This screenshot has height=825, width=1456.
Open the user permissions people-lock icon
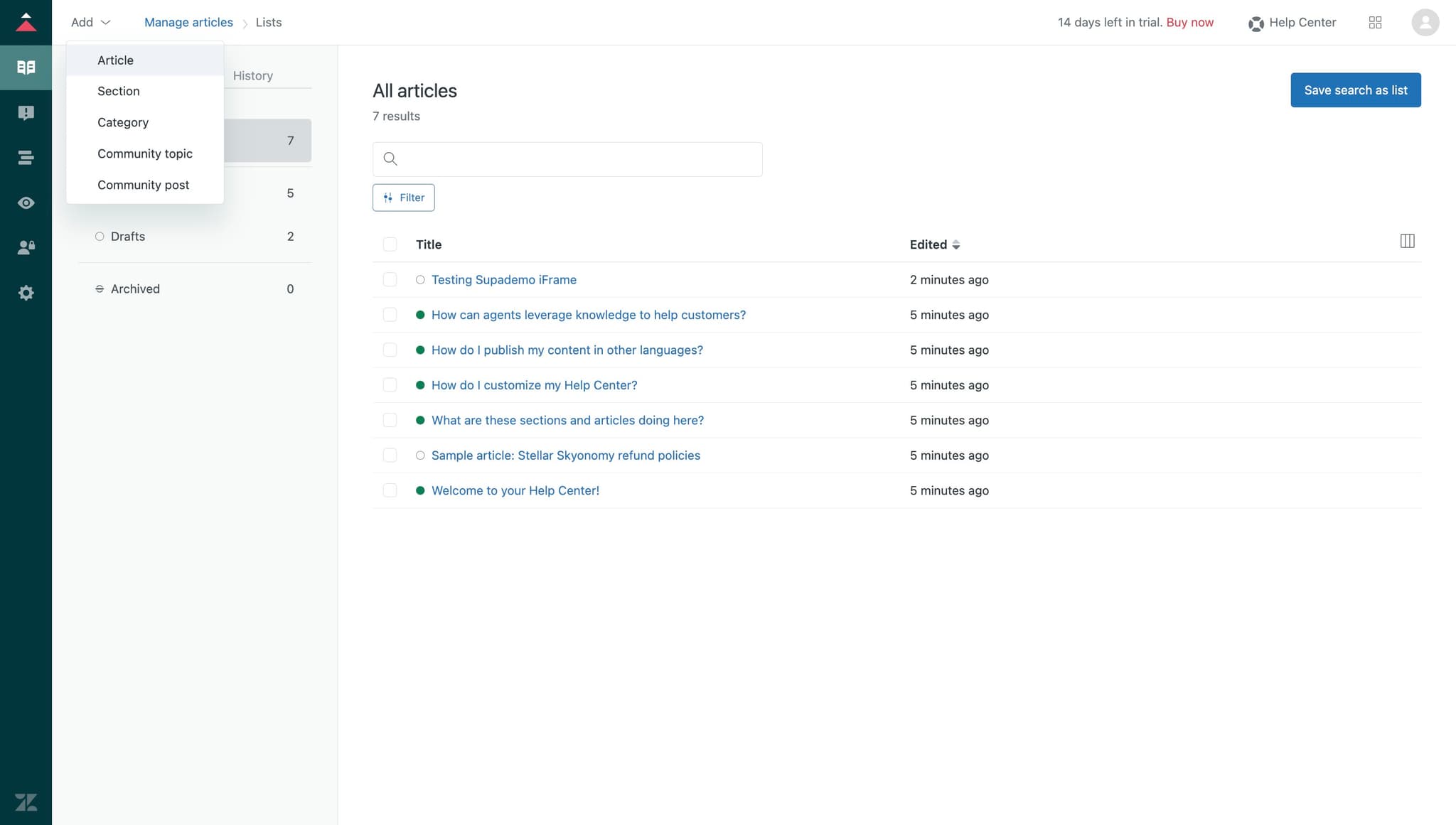coord(26,248)
